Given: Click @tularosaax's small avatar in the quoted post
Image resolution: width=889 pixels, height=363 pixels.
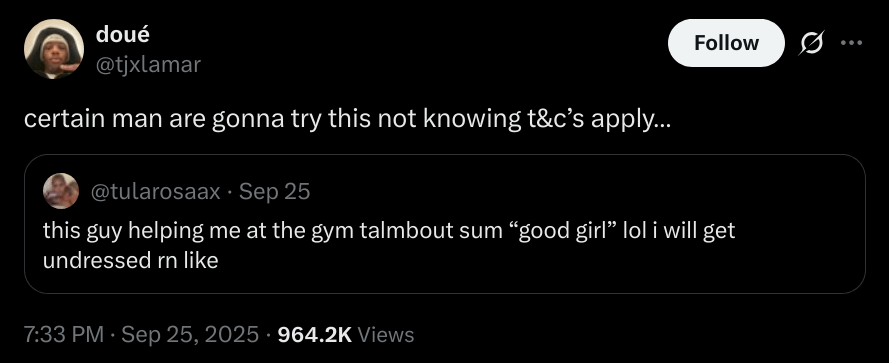Looking at the screenshot, I should pyautogui.click(x=61, y=191).
